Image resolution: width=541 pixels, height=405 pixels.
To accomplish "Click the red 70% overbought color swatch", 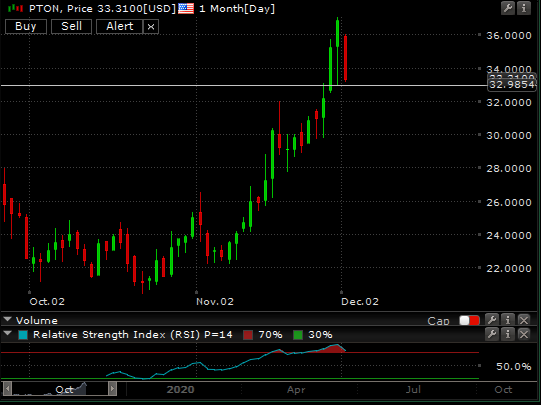I will tap(248, 335).
